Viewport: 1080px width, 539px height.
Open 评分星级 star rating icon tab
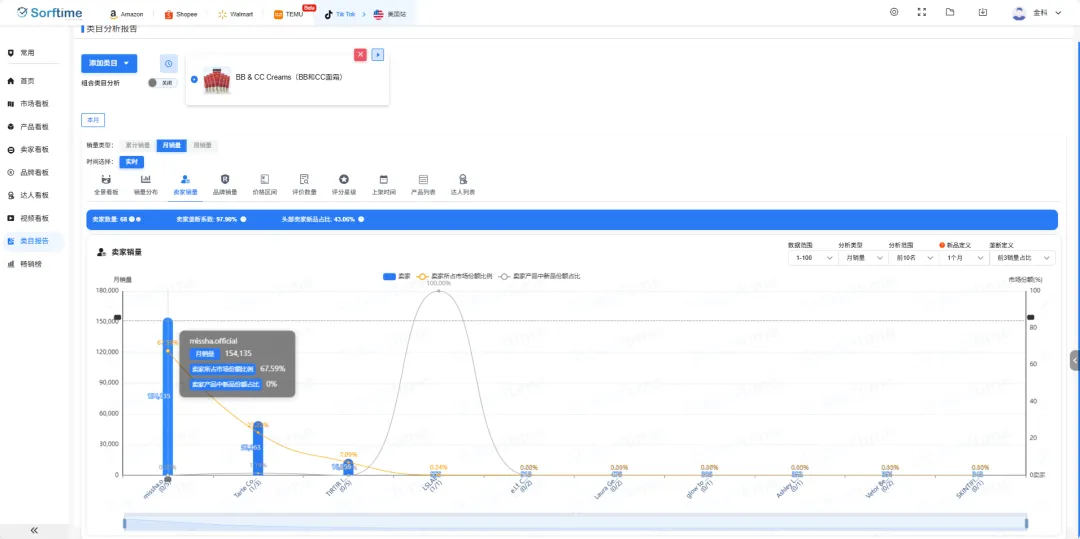pos(343,184)
